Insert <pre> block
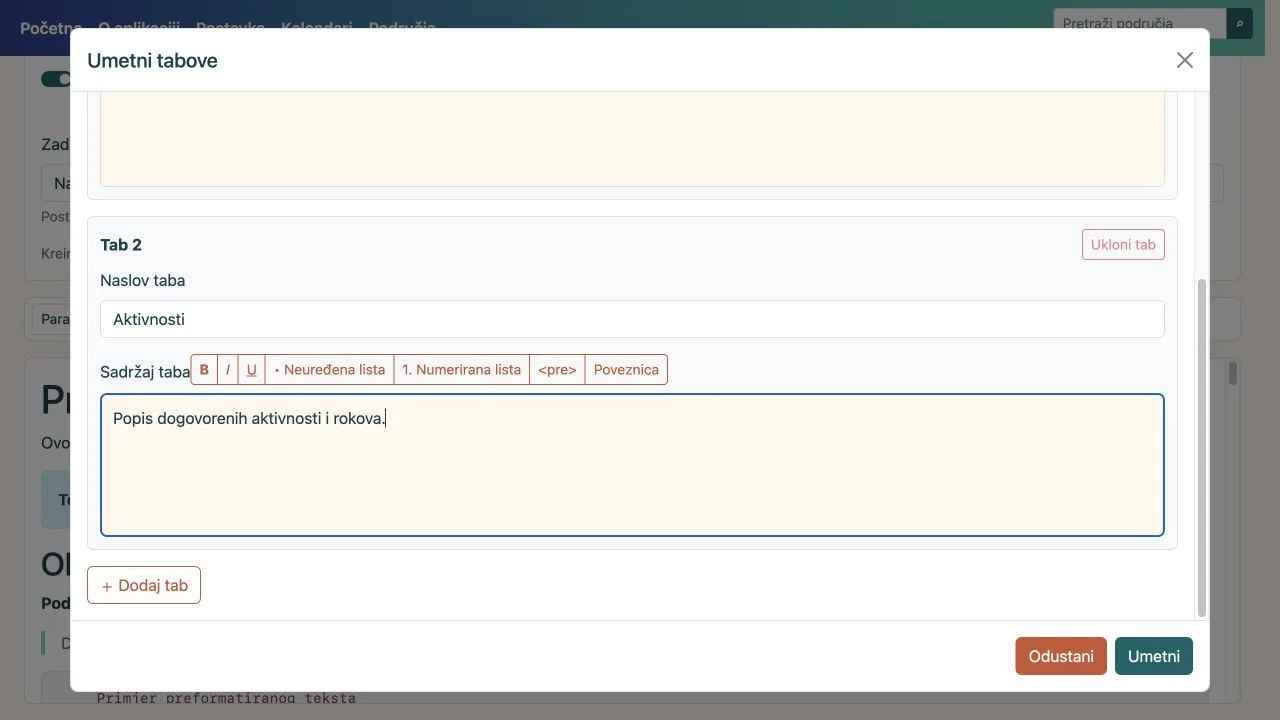The image size is (1280, 720). (x=557, y=370)
